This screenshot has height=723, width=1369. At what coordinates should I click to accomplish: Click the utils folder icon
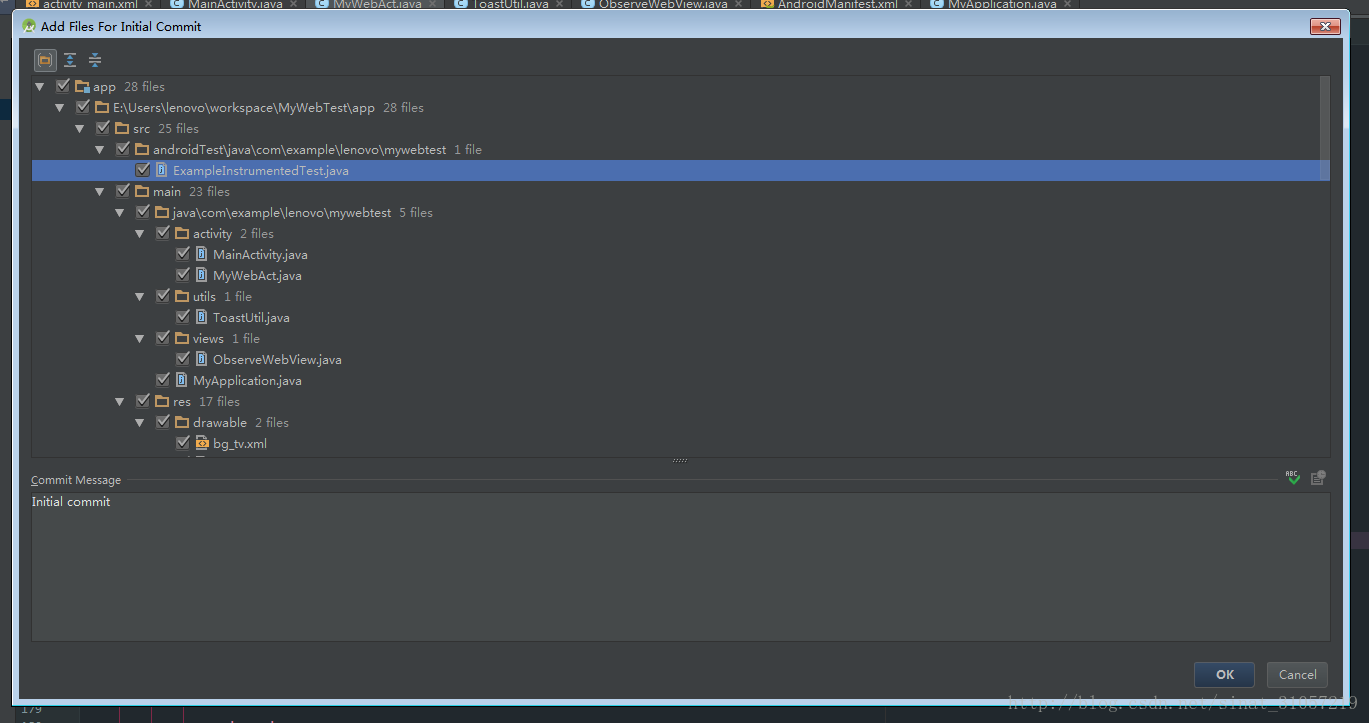coord(182,296)
